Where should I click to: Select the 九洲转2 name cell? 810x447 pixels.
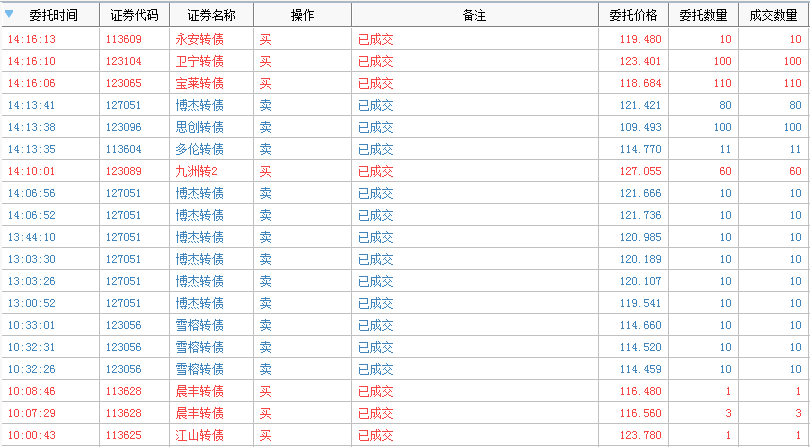[x=196, y=172]
